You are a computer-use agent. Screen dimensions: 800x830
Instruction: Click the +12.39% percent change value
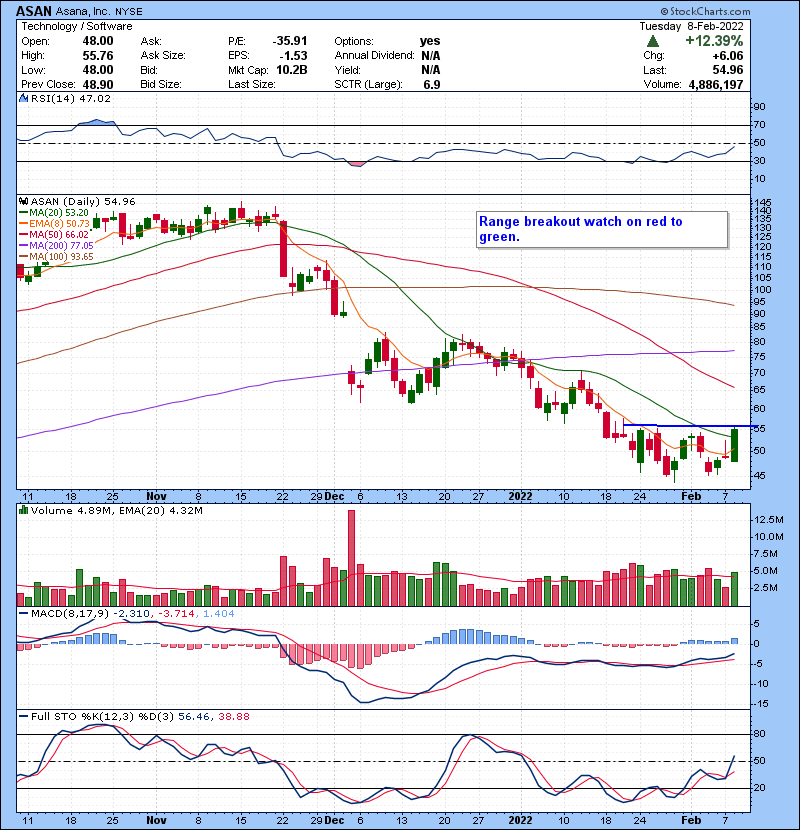tap(714, 41)
